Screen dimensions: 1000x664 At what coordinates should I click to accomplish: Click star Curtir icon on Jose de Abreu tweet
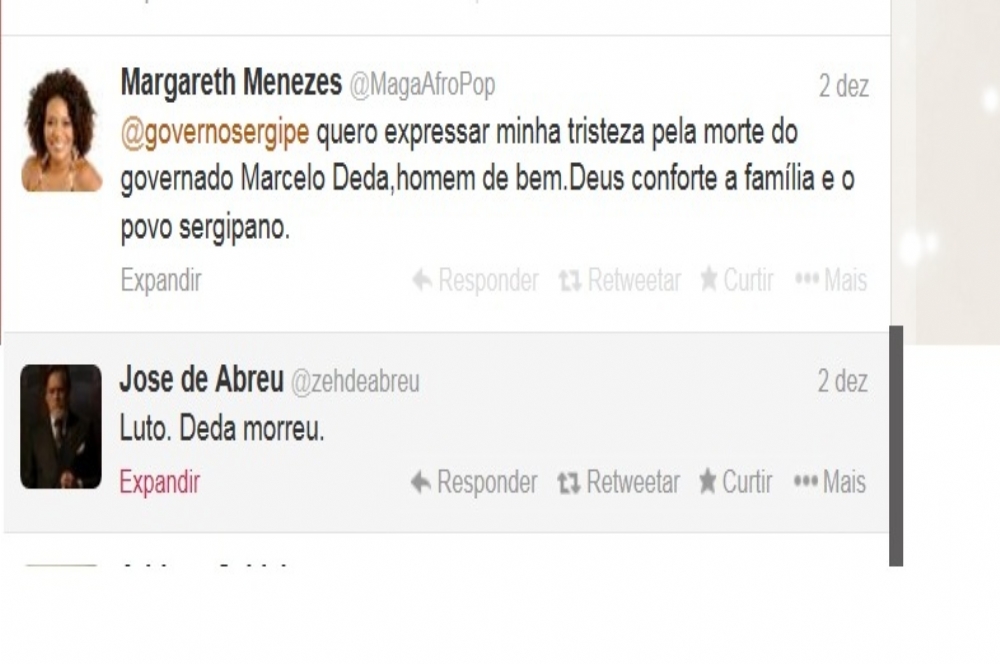pyautogui.click(x=707, y=481)
